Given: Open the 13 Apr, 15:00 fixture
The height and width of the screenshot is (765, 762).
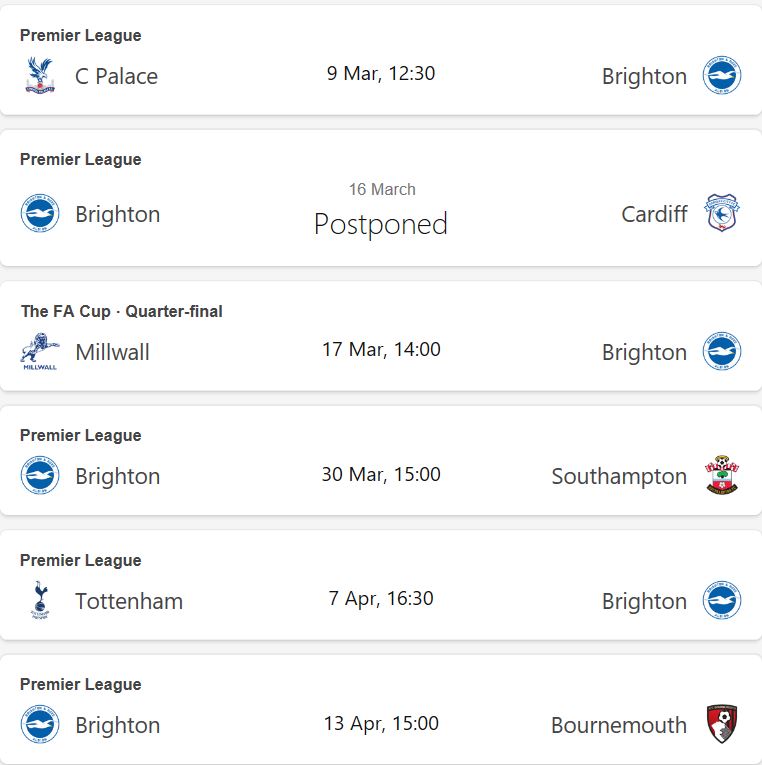Looking at the screenshot, I should pyautogui.click(x=381, y=723).
